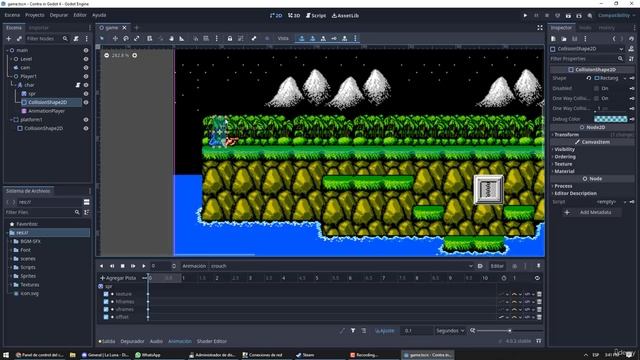Toggle visibility of main node

(86, 50)
